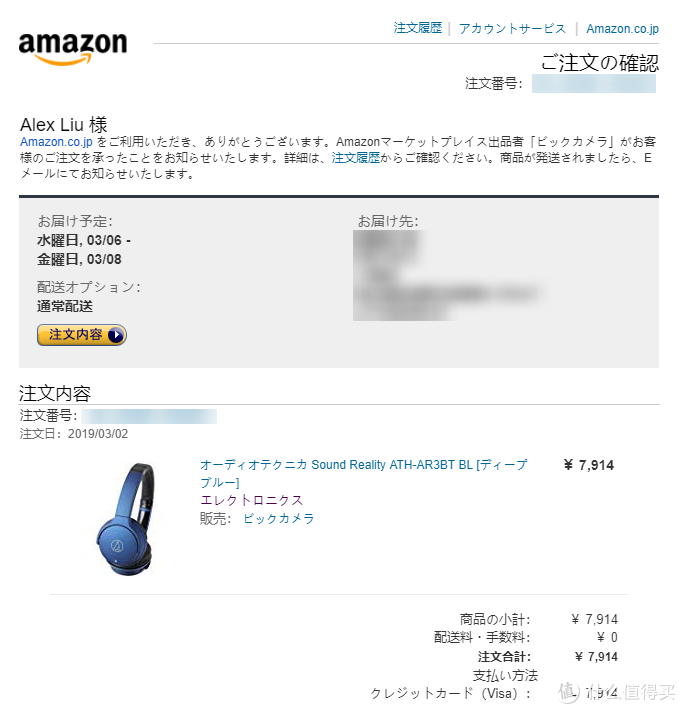Open the Amazon.co.jp link in the header

click(x=623, y=28)
